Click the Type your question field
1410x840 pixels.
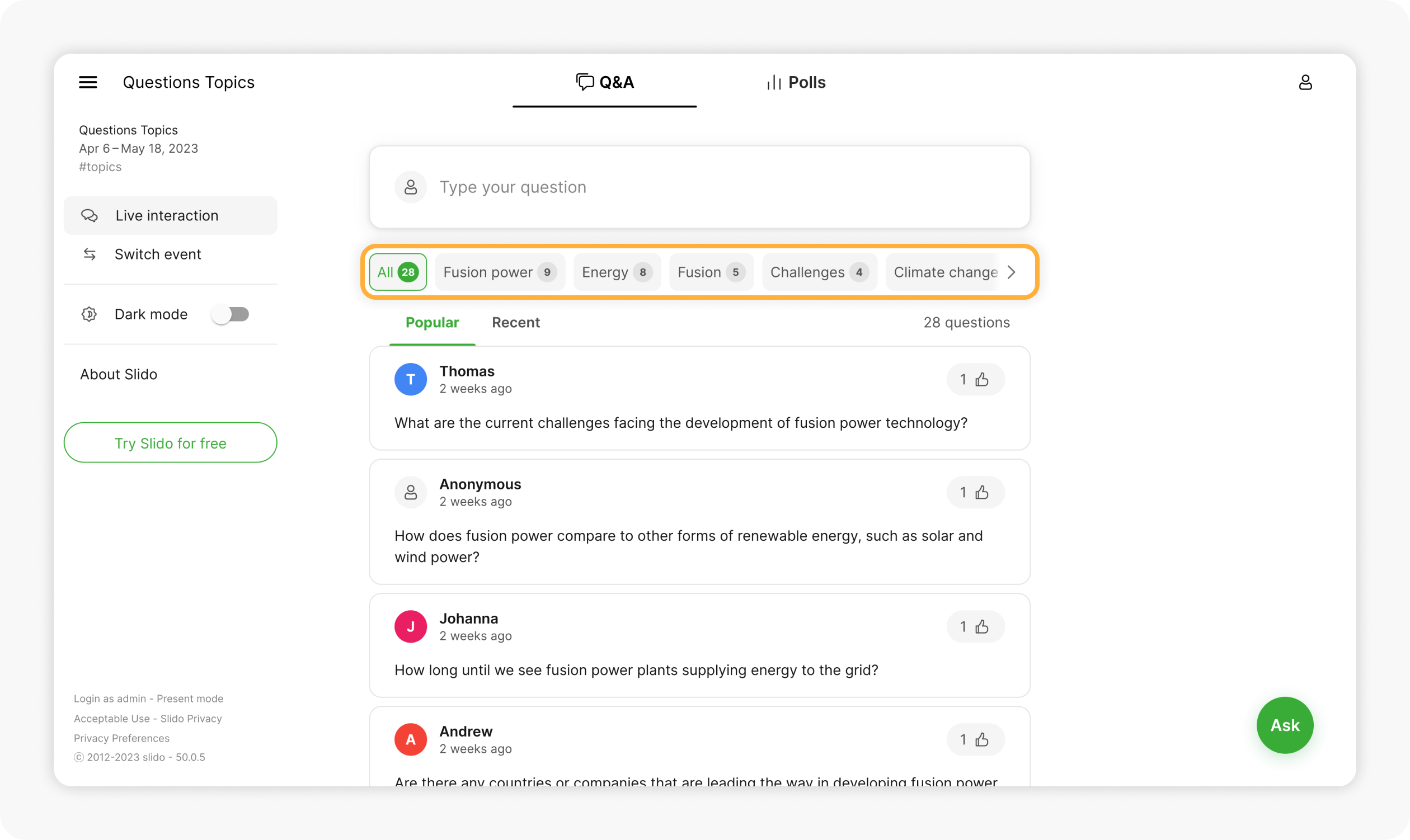699,187
